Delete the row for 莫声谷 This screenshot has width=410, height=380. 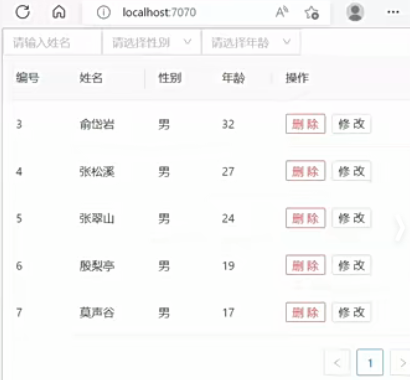pos(305,312)
